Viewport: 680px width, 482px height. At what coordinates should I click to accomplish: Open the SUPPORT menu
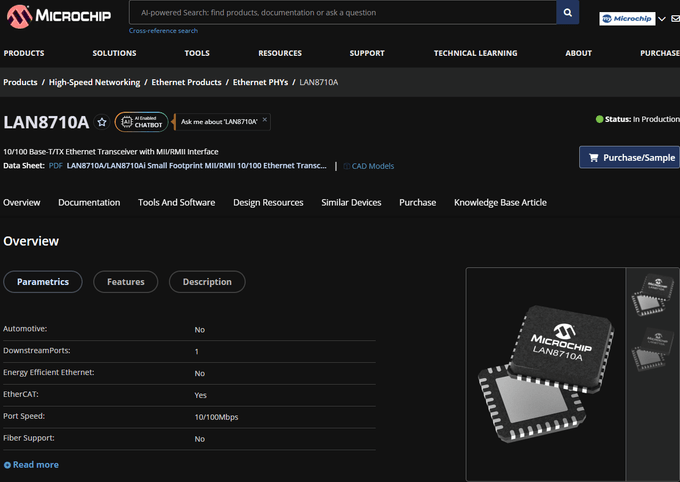pyautogui.click(x=367, y=53)
